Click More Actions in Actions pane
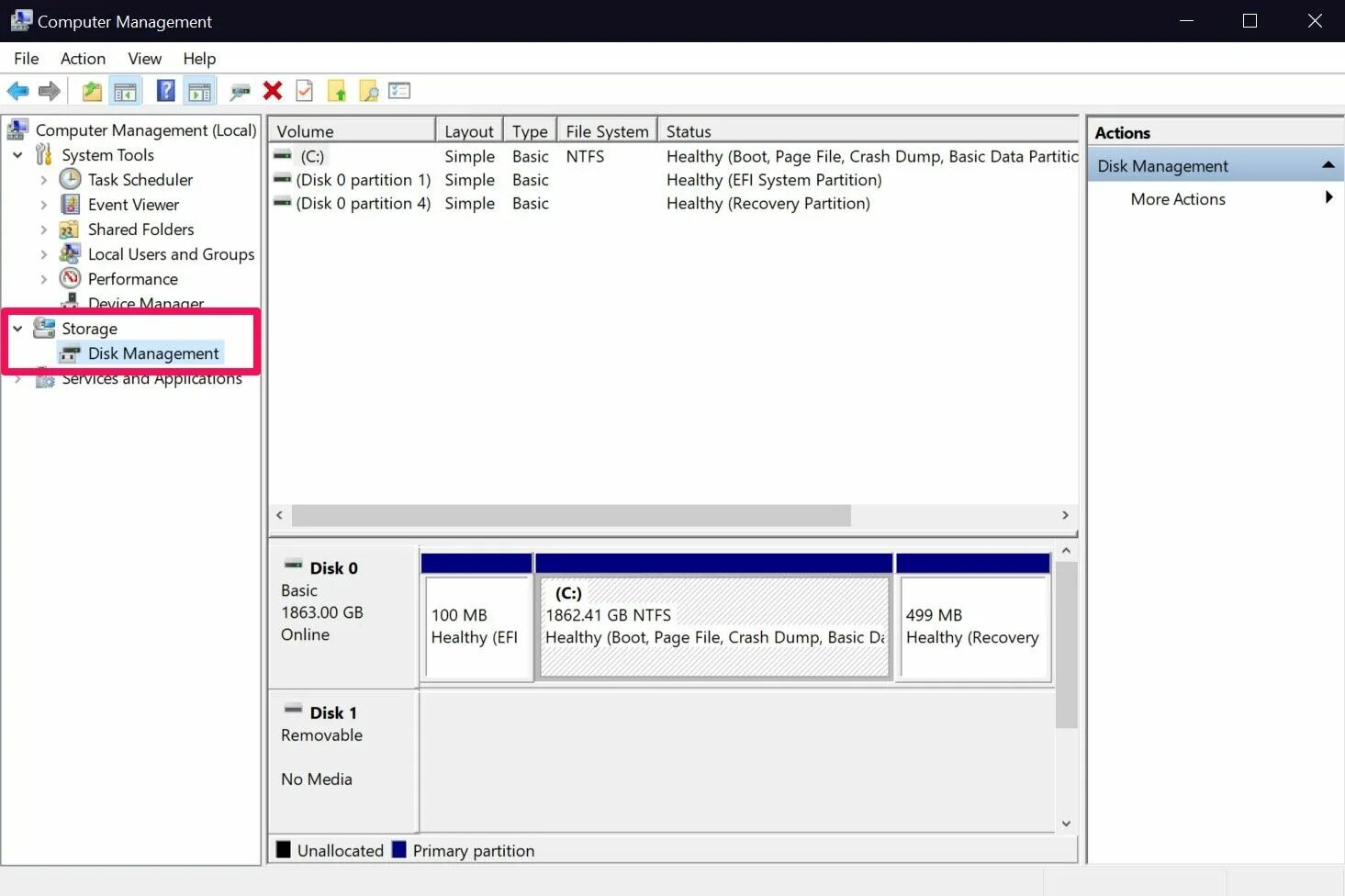Viewport: 1345px width, 896px height. [1178, 199]
